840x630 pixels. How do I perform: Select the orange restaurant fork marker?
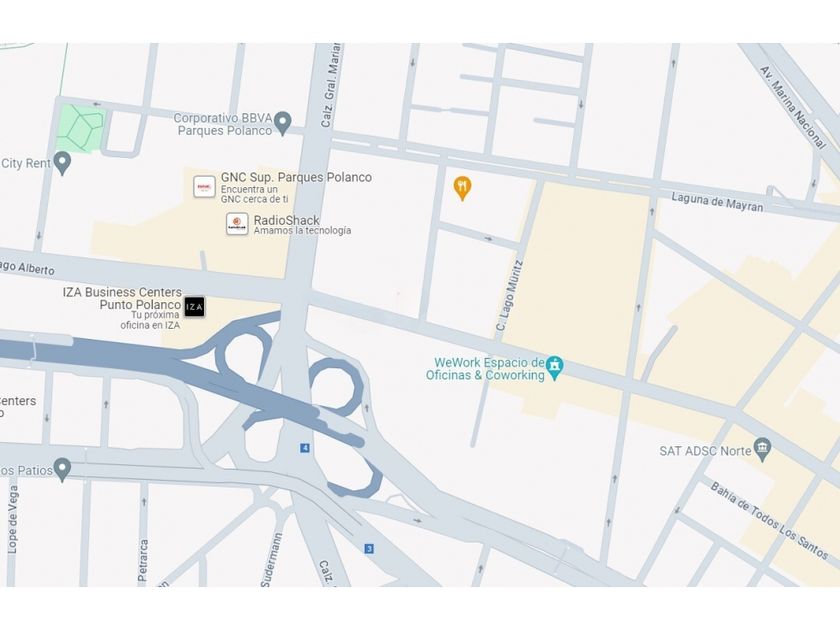[462, 188]
